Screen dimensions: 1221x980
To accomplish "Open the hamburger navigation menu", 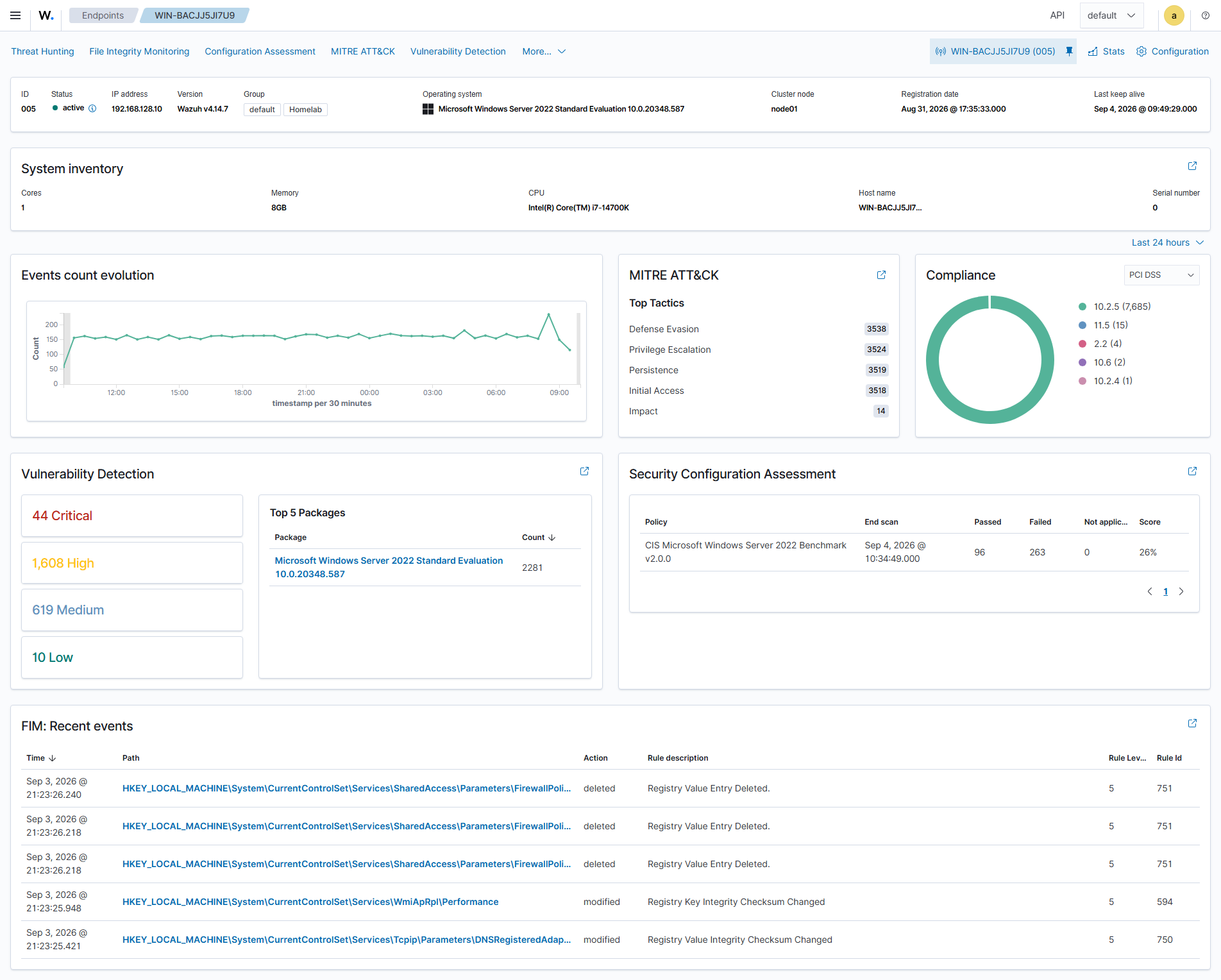I will click(x=15, y=15).
